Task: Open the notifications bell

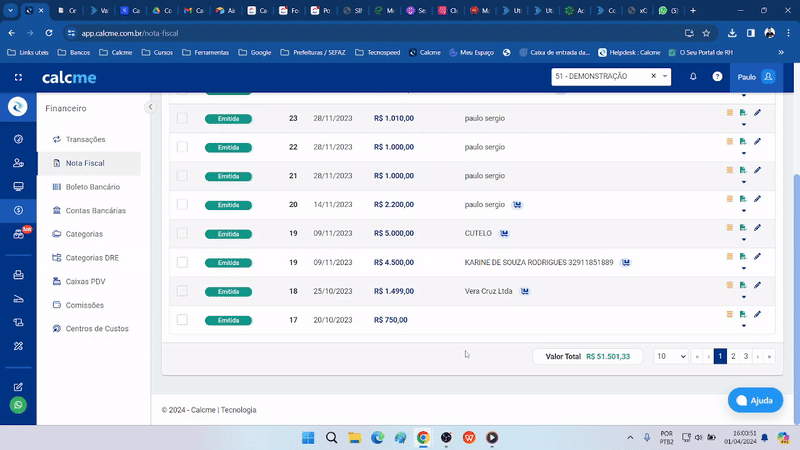Action: (693, 76)
